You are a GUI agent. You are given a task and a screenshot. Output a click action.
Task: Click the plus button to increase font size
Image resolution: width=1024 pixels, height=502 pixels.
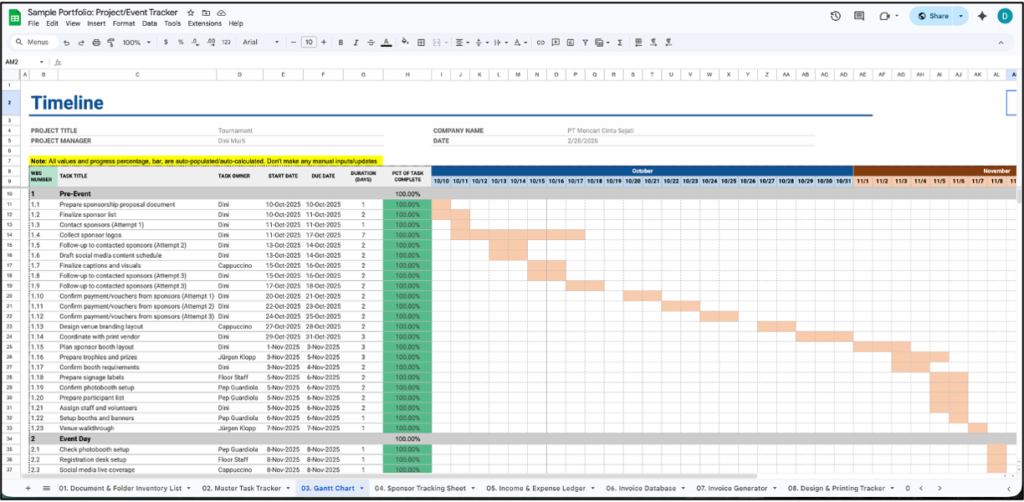[324, 42]
